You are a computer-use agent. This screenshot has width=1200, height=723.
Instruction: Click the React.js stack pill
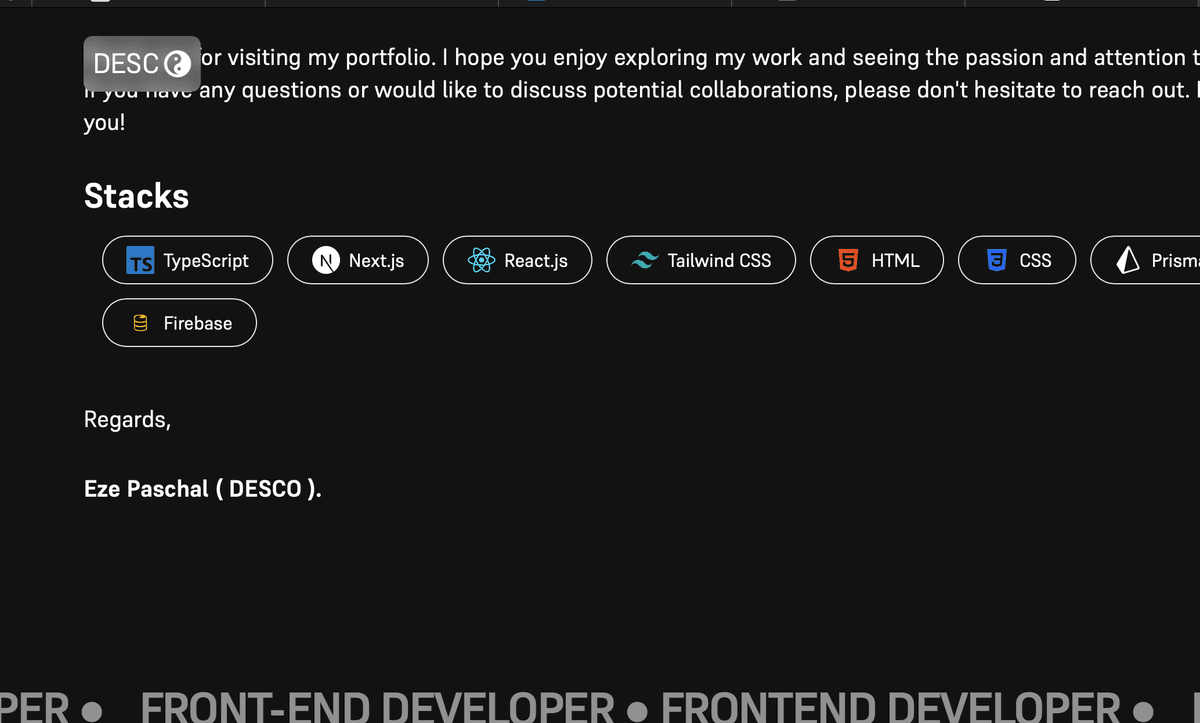pyautogui.click(x=517, y=260)
